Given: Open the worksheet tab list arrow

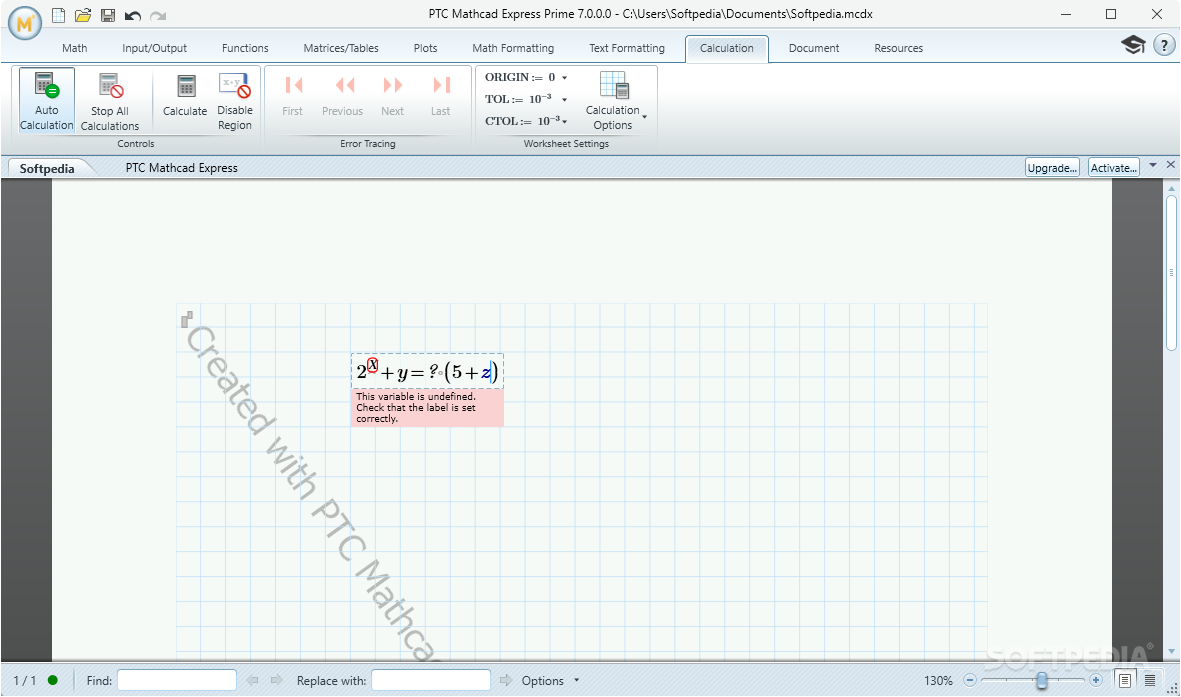Looking at the screenshot, I should tap(1153, 165).
